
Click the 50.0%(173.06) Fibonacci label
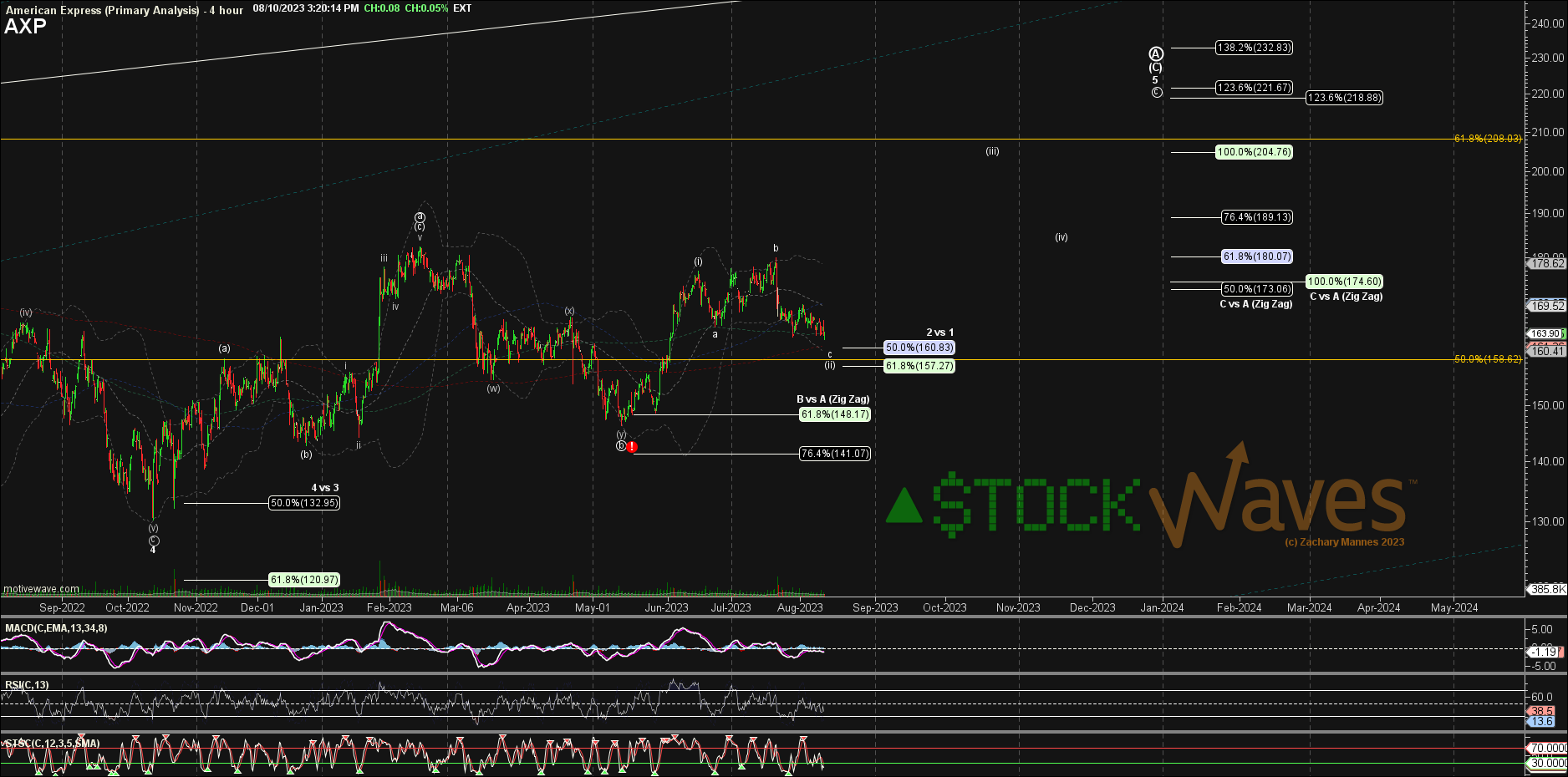coord(1257,289)
